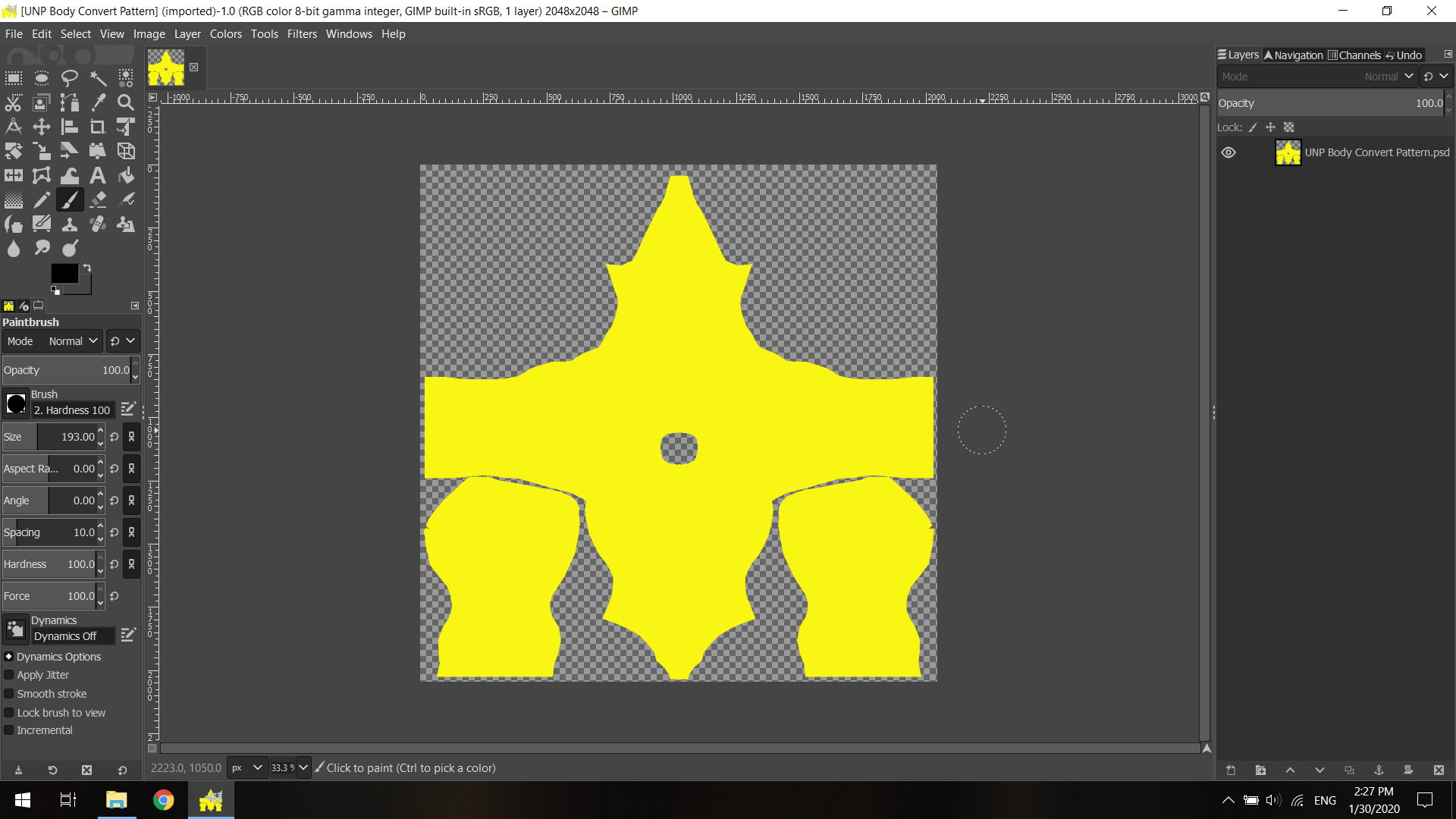Select the Warp Transform tool

70,175
